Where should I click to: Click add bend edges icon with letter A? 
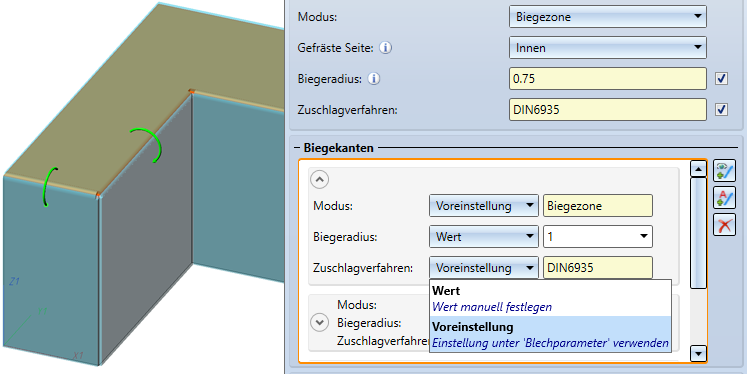point(724,197)
